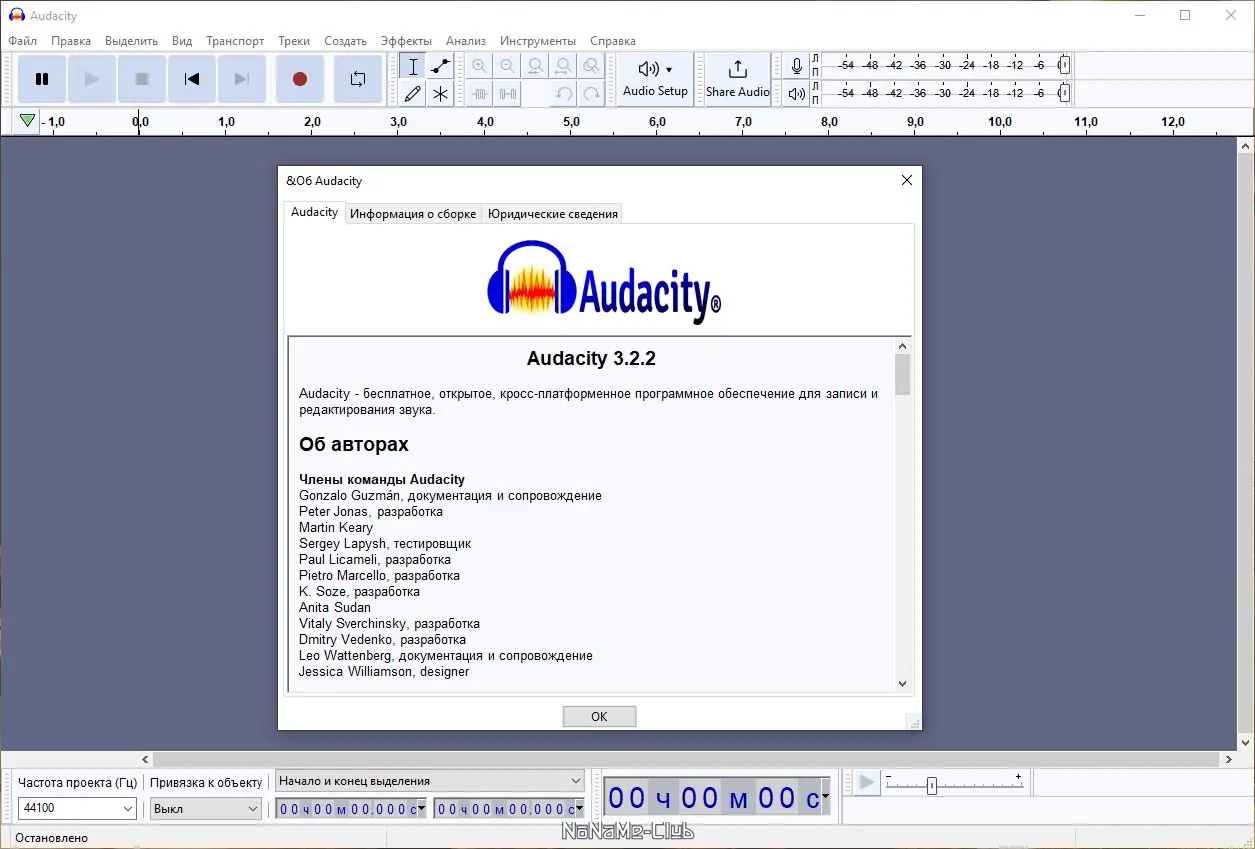Image resolution: width=1255 pixels, height=849 pixels.
Task: Click the recording level slider handle
Action: point(1064,65)
